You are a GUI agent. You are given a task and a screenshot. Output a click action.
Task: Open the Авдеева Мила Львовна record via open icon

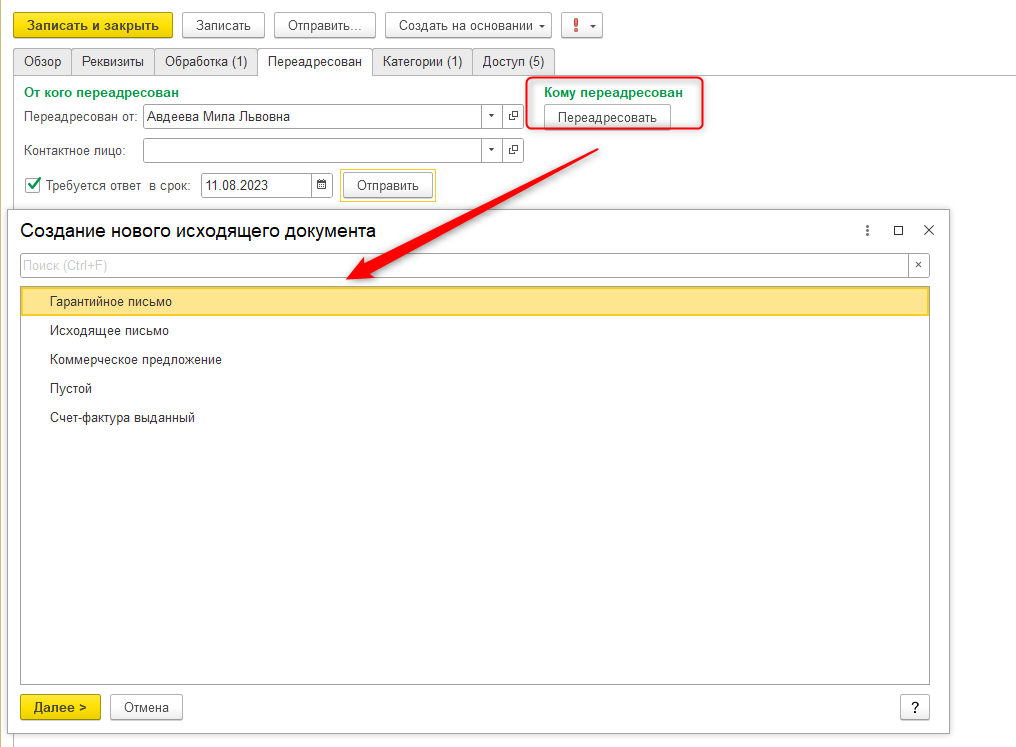click(x=513, y=117)
